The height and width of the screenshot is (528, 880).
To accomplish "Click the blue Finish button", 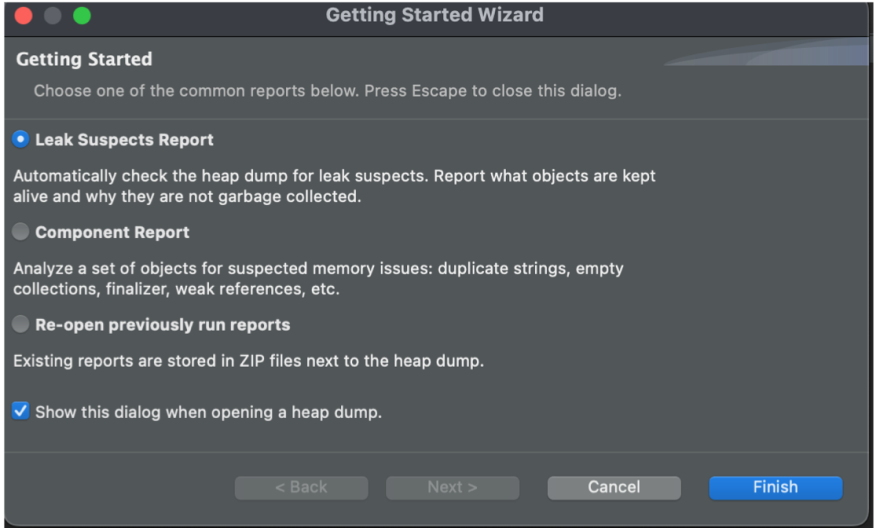I will 775,487.
